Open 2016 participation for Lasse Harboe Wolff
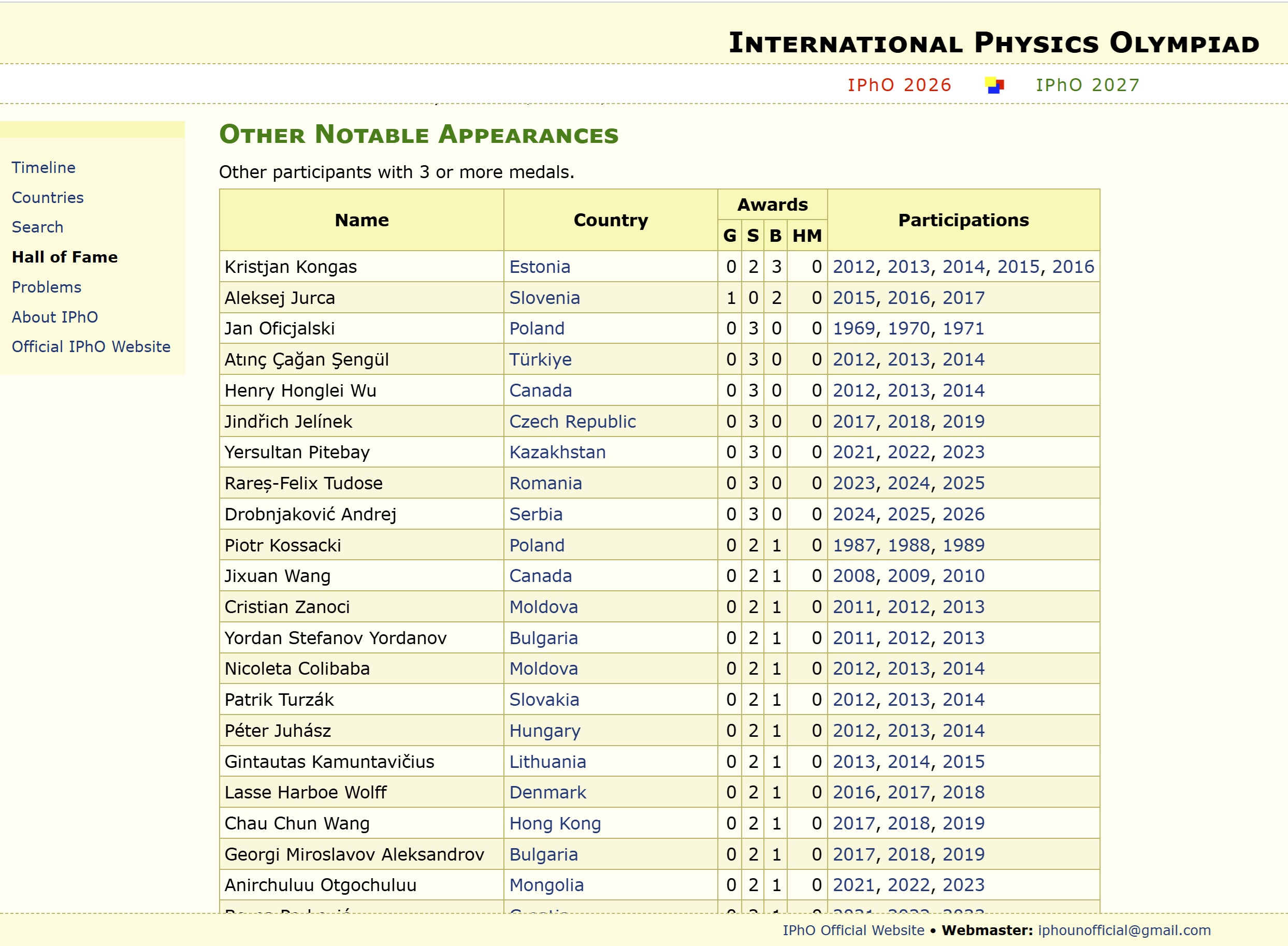 (854, 793)
